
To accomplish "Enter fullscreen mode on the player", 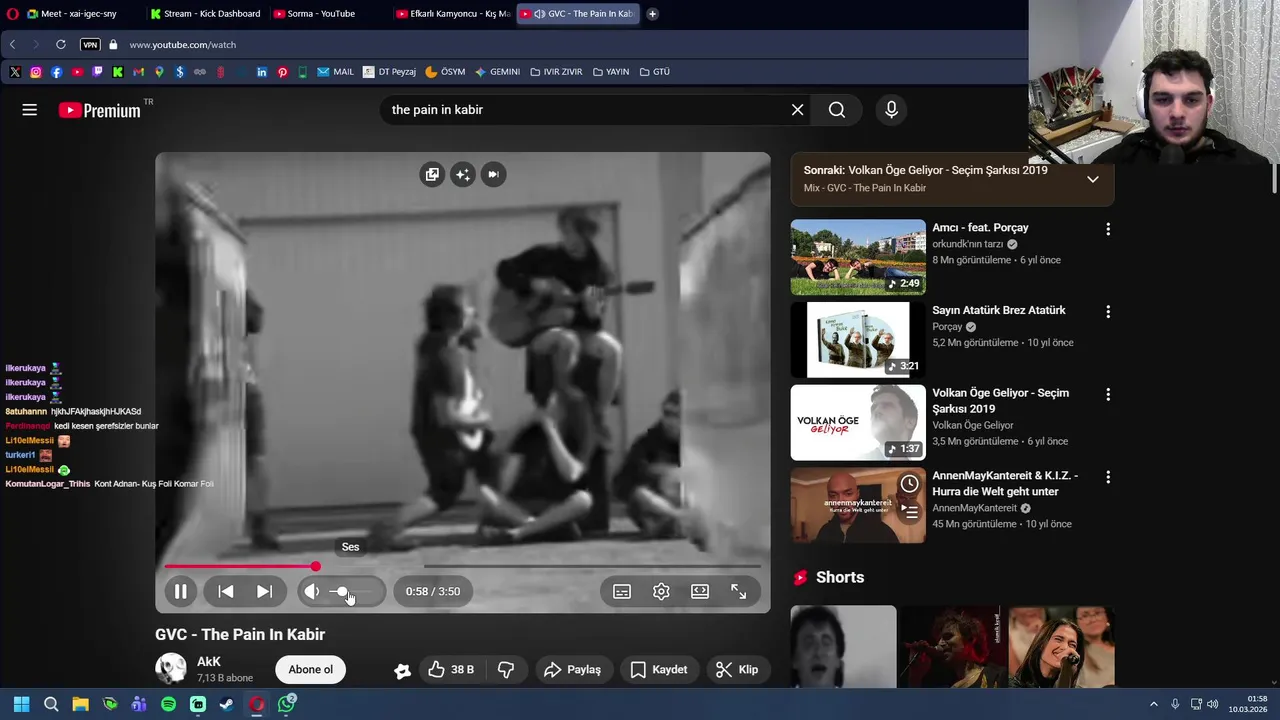I will tap(739, 591).
